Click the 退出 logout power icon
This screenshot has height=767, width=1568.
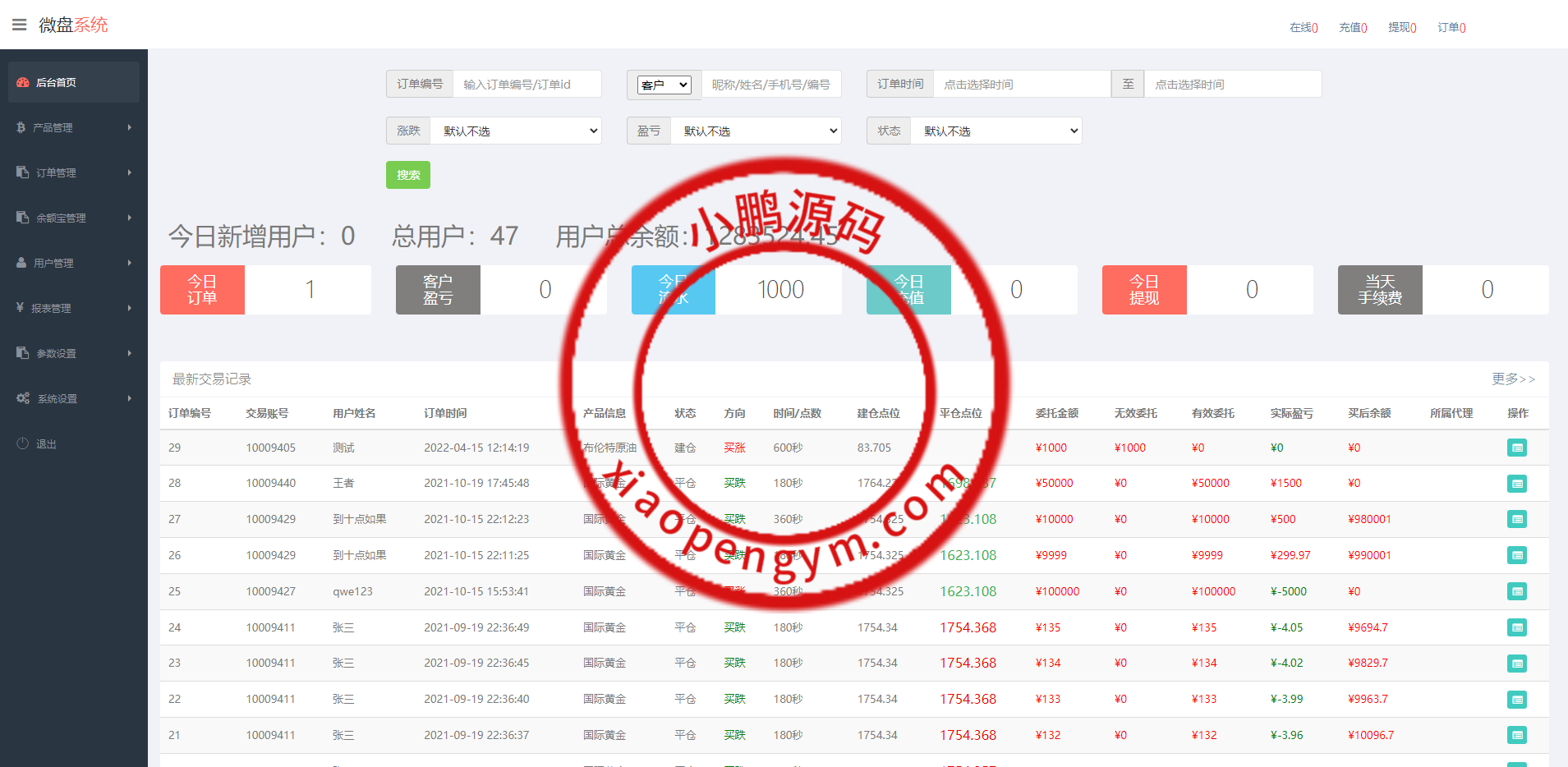coord(23,443)
